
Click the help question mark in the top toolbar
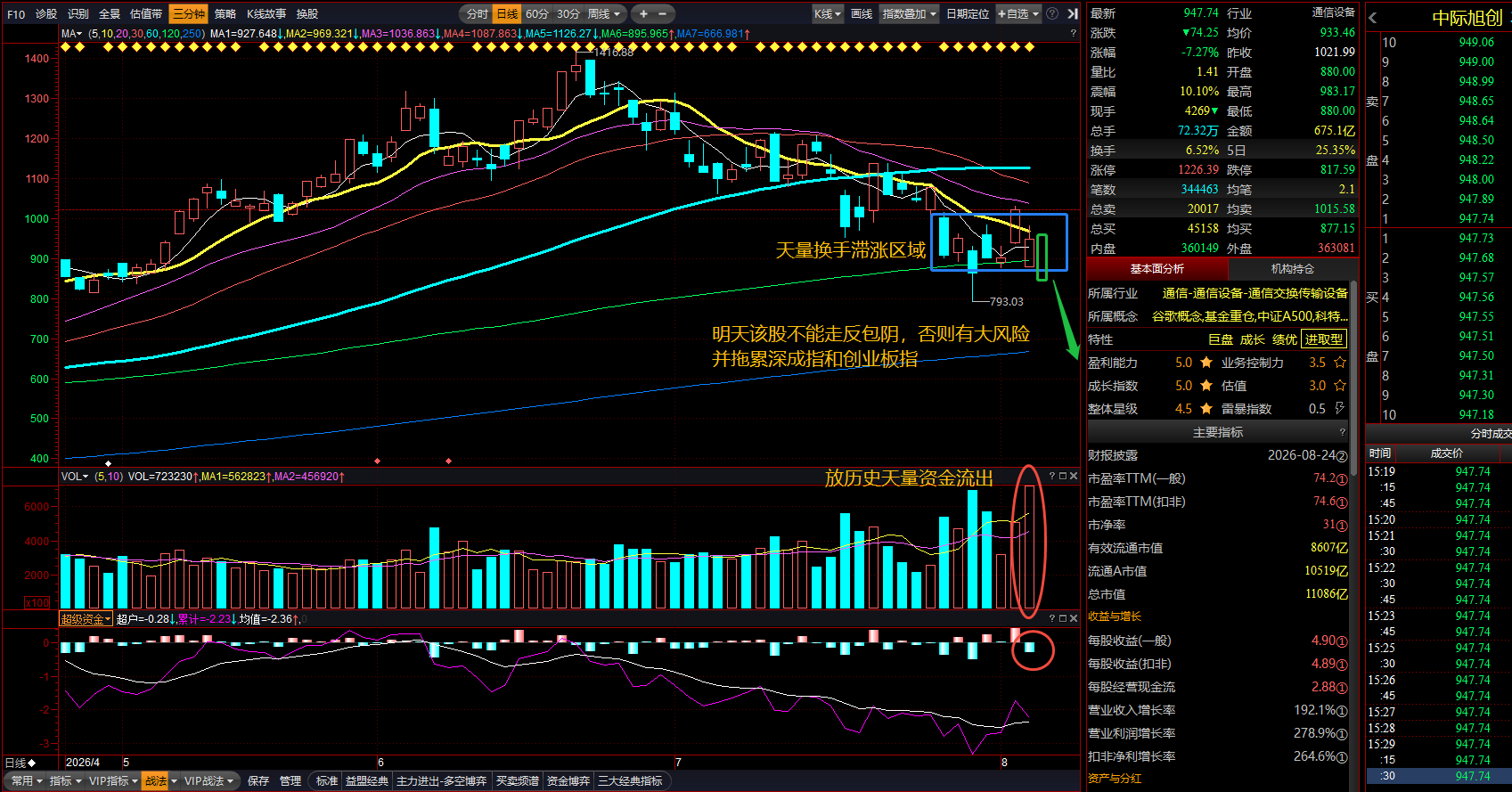[1052, 13]
